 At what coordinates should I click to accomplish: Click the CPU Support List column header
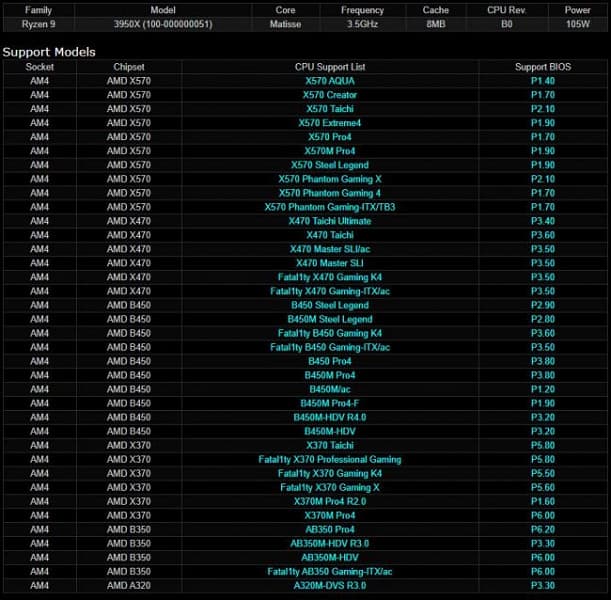tap(330, 67)
